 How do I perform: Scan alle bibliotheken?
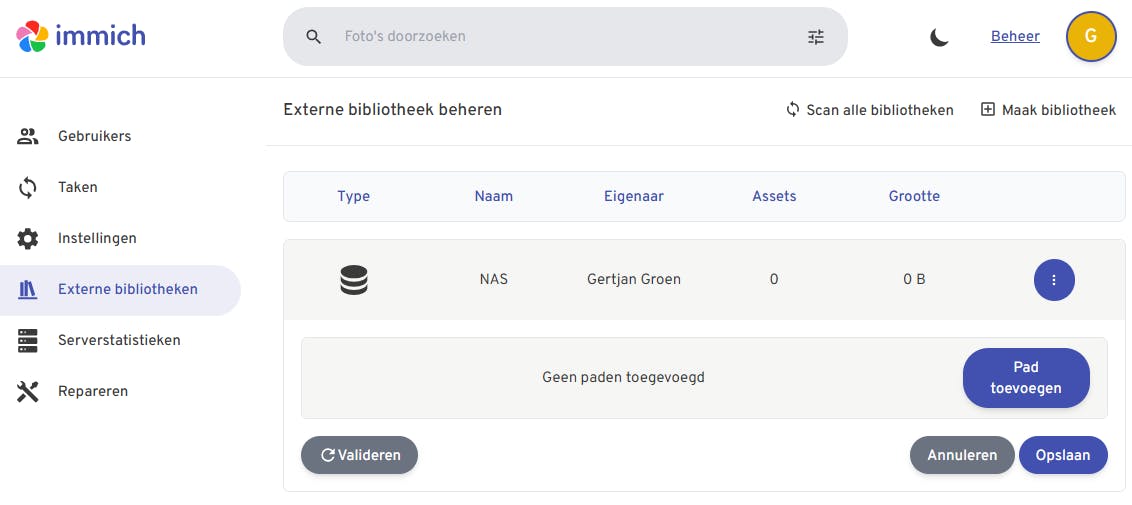pos(869,110)
